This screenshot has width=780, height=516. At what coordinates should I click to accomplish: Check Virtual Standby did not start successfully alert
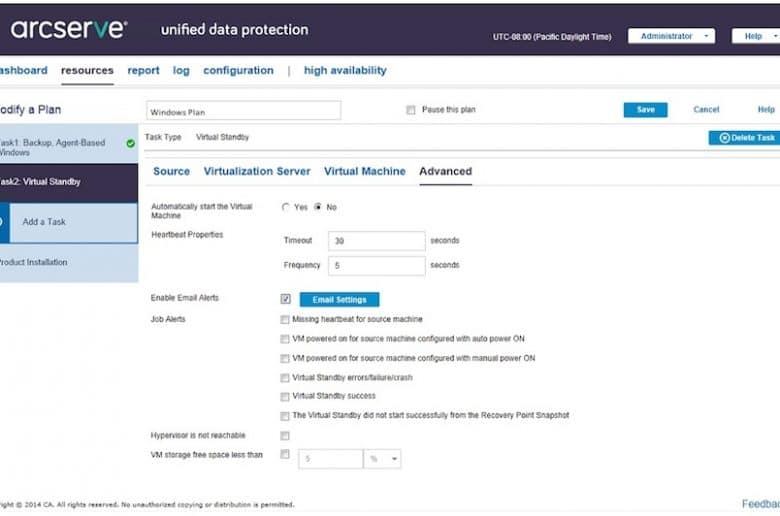285,416
